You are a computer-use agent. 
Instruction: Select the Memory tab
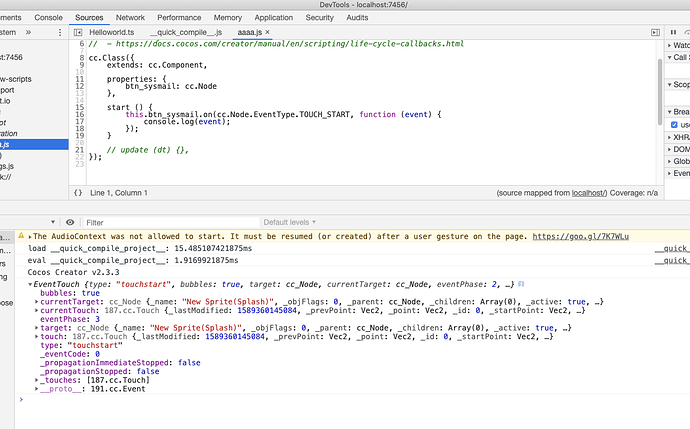(228, 18)
